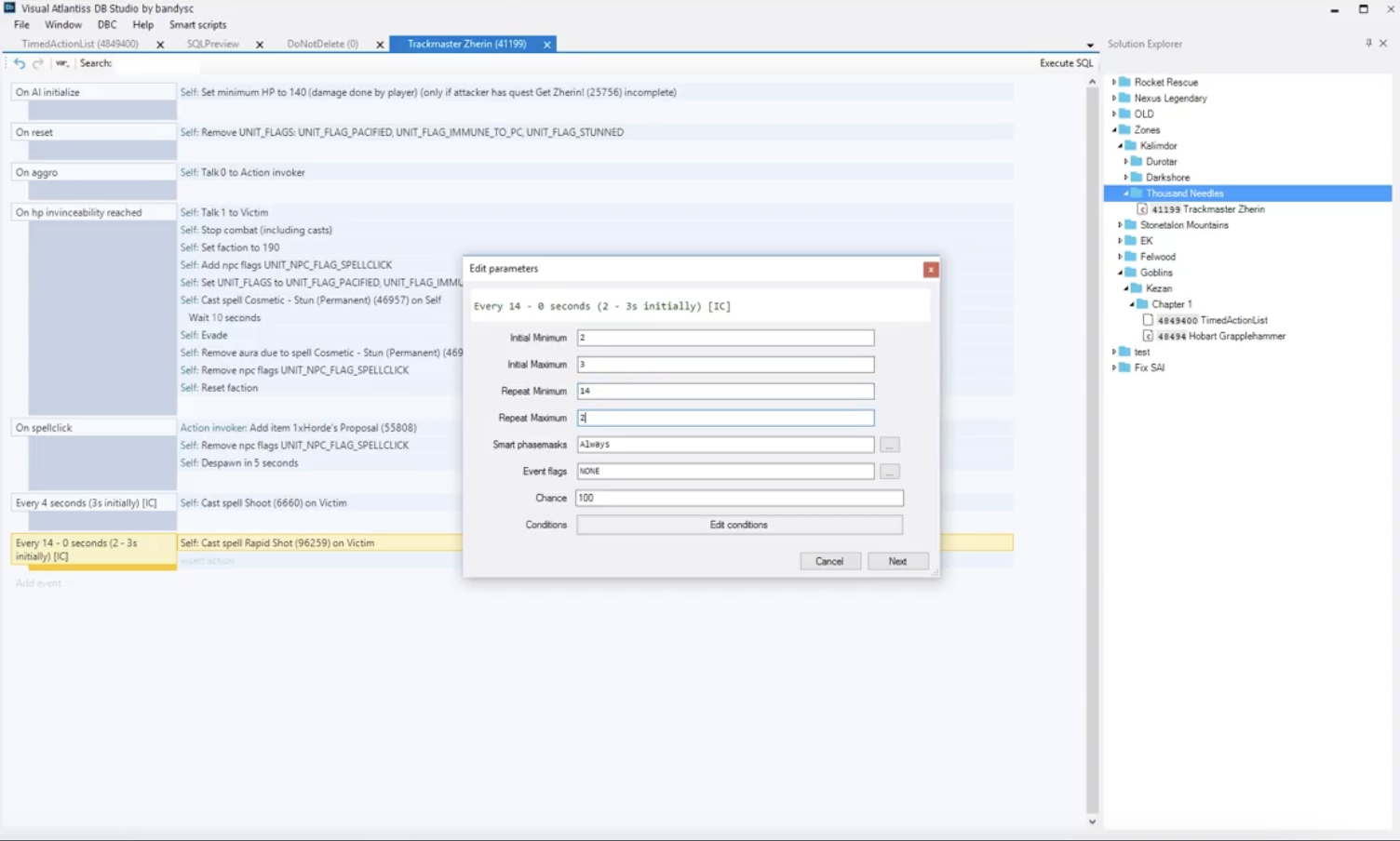Open the DBC menu
The image size is (1400, 841).
pyautogui.click(x=107, y=25)
